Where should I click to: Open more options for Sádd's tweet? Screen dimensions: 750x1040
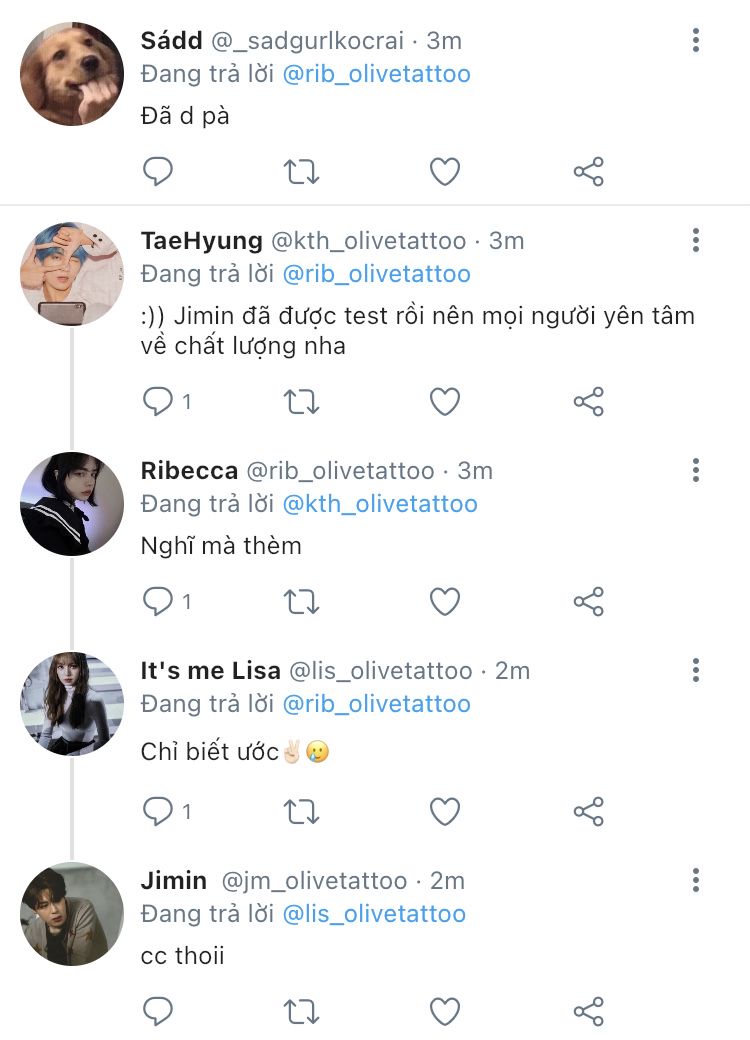coord(696,41)
